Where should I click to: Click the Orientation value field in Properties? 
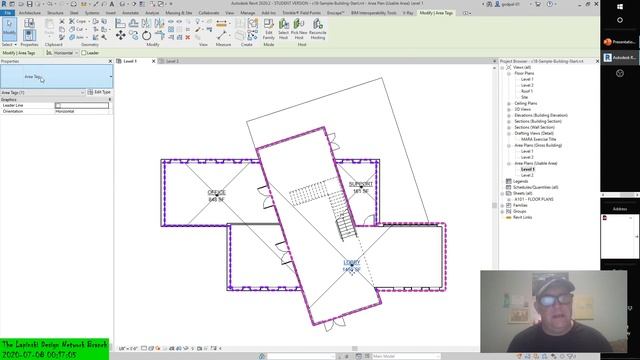[83, 111]
